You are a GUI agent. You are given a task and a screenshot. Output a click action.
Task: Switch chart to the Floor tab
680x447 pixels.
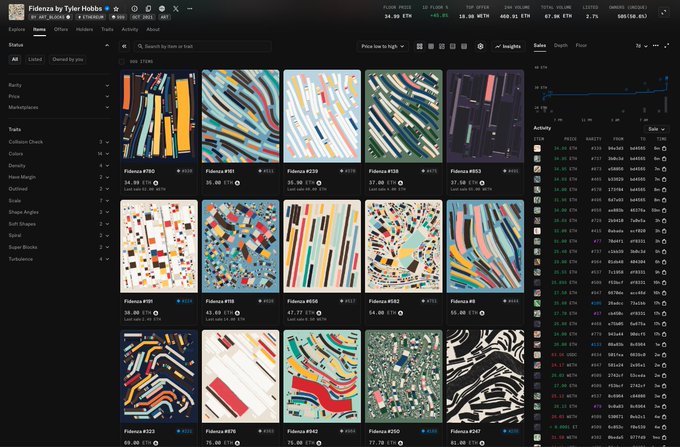tap(581, 45)
